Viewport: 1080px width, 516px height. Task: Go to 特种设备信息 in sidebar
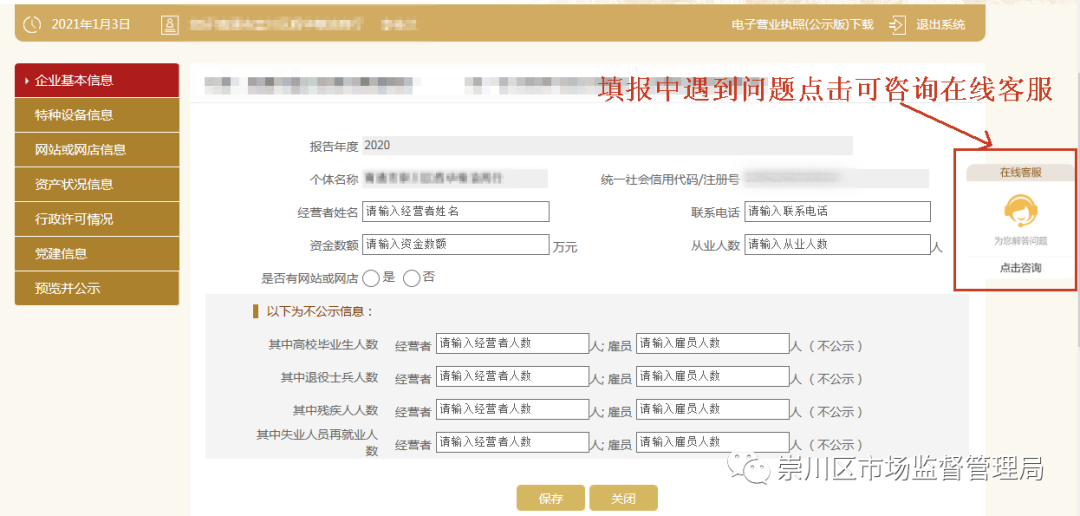[x=97, y=115]
